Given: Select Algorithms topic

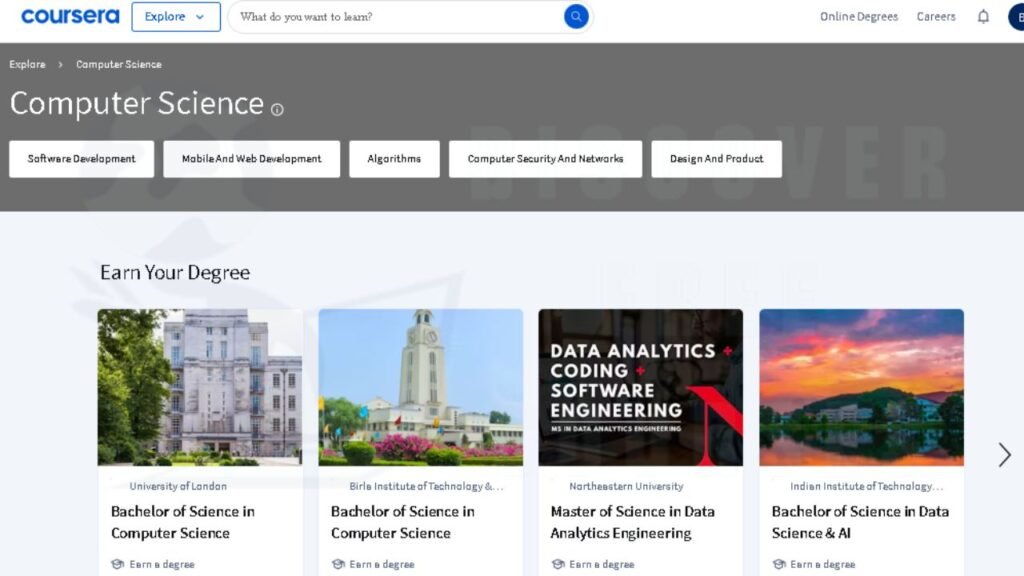Looking at the screenshot, I should (x=394, y=159).
